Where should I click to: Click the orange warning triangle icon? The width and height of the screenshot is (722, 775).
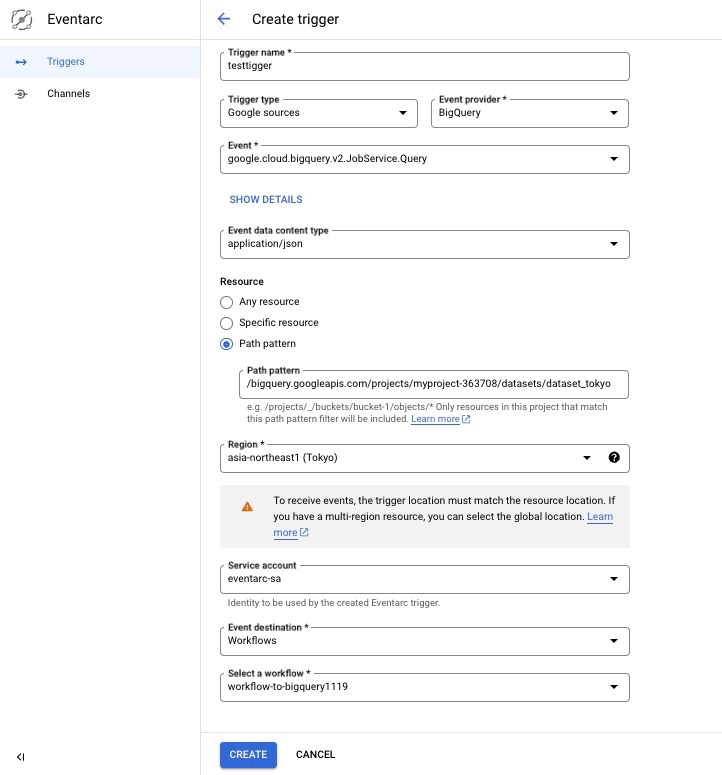coord(247,507)
